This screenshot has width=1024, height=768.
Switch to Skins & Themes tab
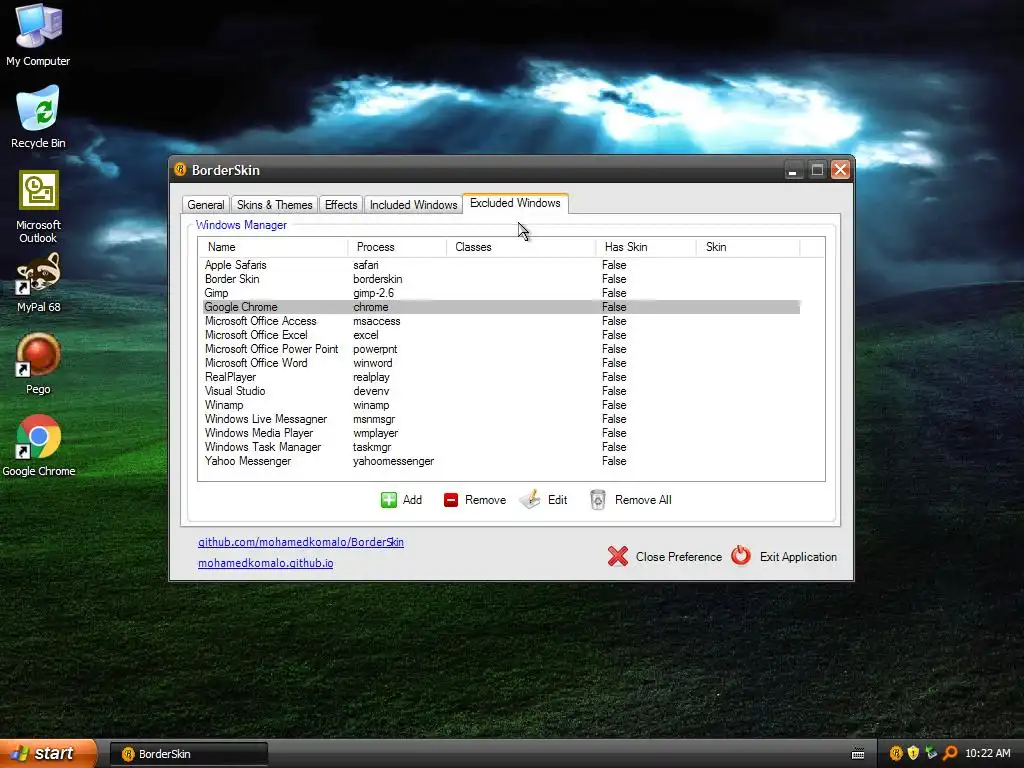click(274, 204)
